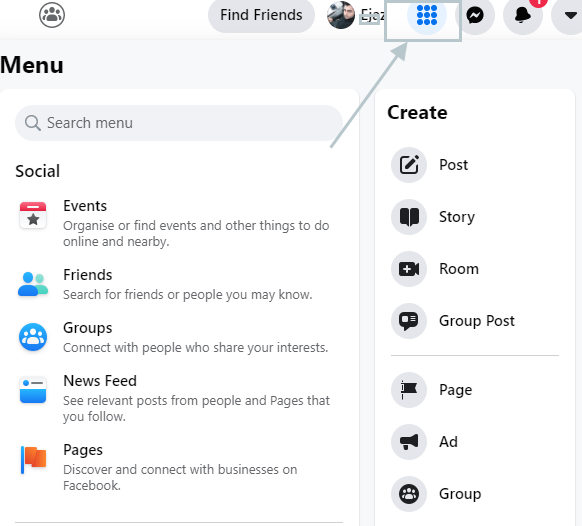Click the blue Groups circle icon

pos(33,337)
